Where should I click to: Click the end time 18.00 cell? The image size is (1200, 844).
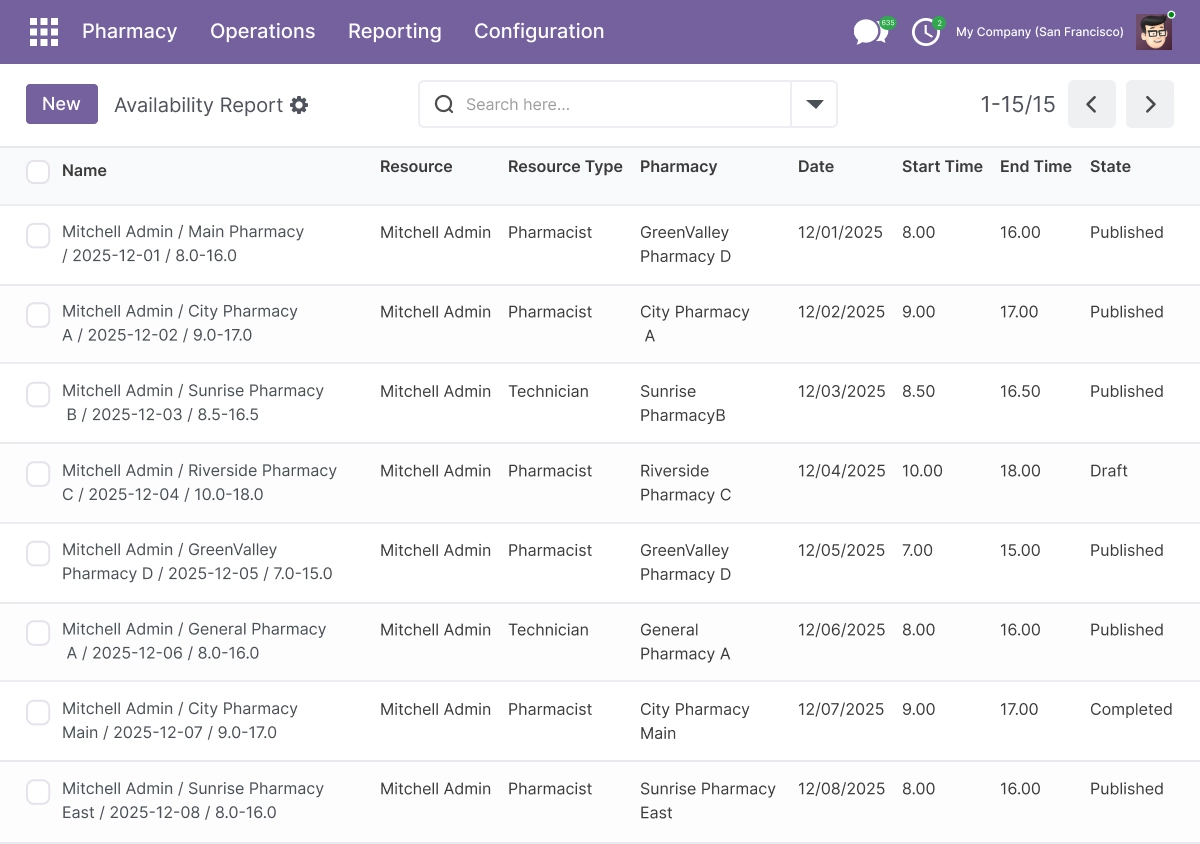coord(1020,471)
